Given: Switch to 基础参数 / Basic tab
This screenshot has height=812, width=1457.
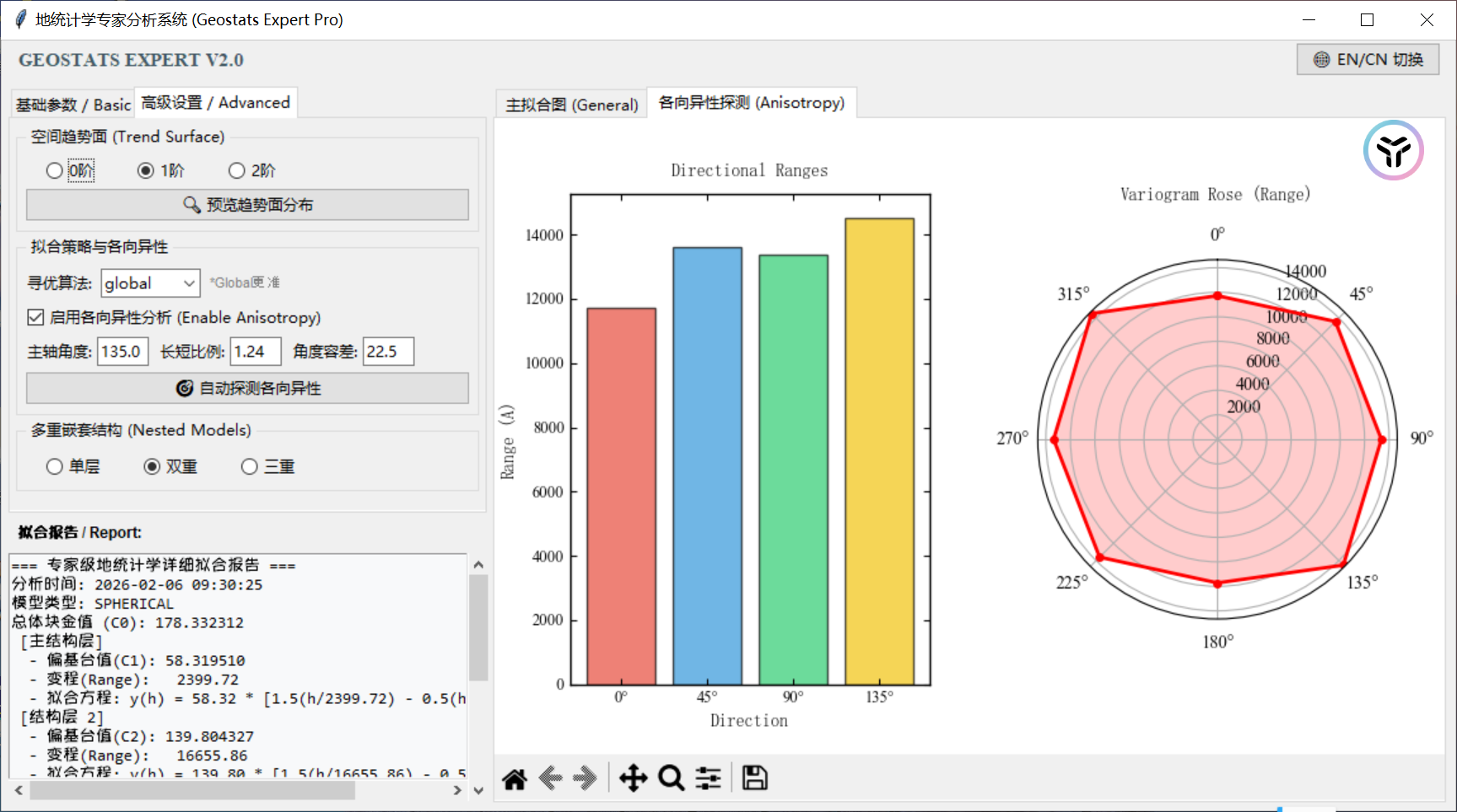Looking at the screenshot, I should click(x=73, y=105).
